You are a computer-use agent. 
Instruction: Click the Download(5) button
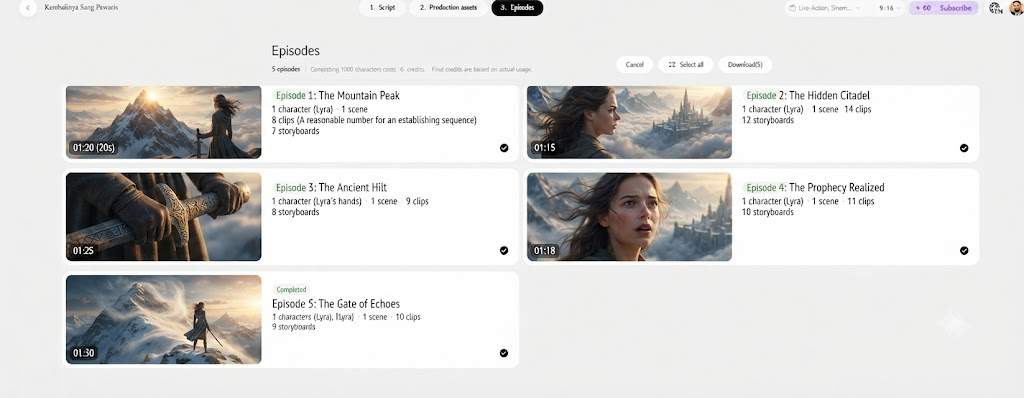click(x=745, y=65)
